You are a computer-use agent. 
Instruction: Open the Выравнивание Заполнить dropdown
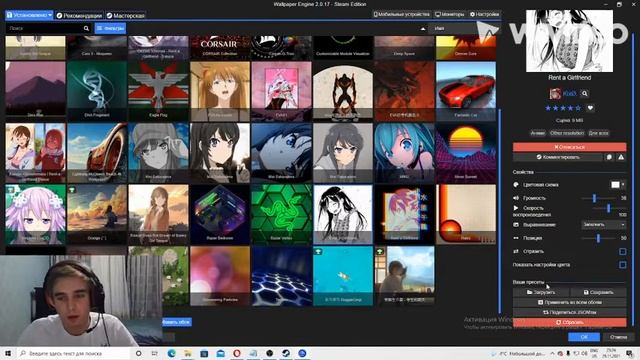(x=604, y=224)
